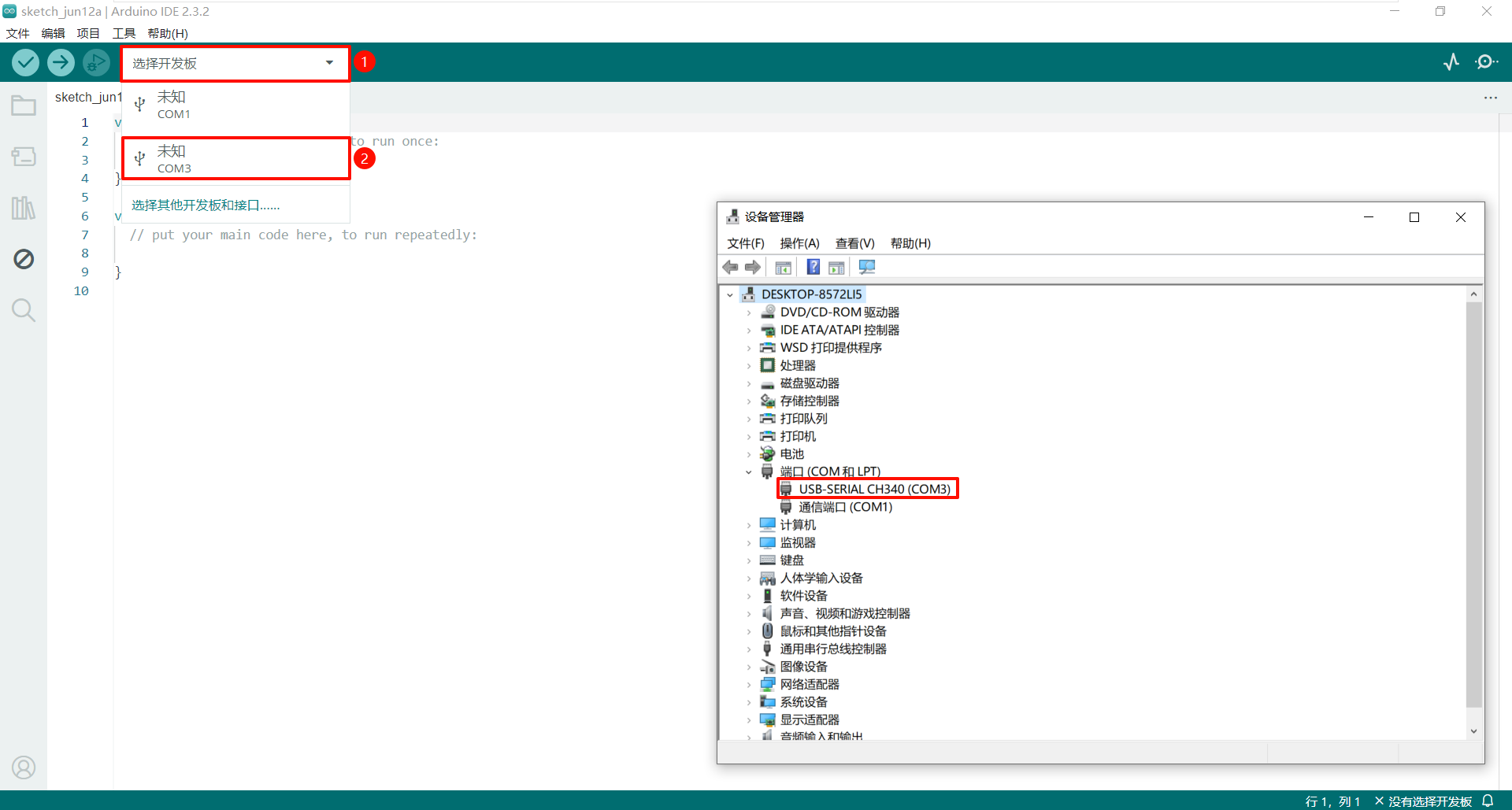1512x810 pixels.
Task: Click Back arrow in Device Manager toolbar
Action: 731,267
